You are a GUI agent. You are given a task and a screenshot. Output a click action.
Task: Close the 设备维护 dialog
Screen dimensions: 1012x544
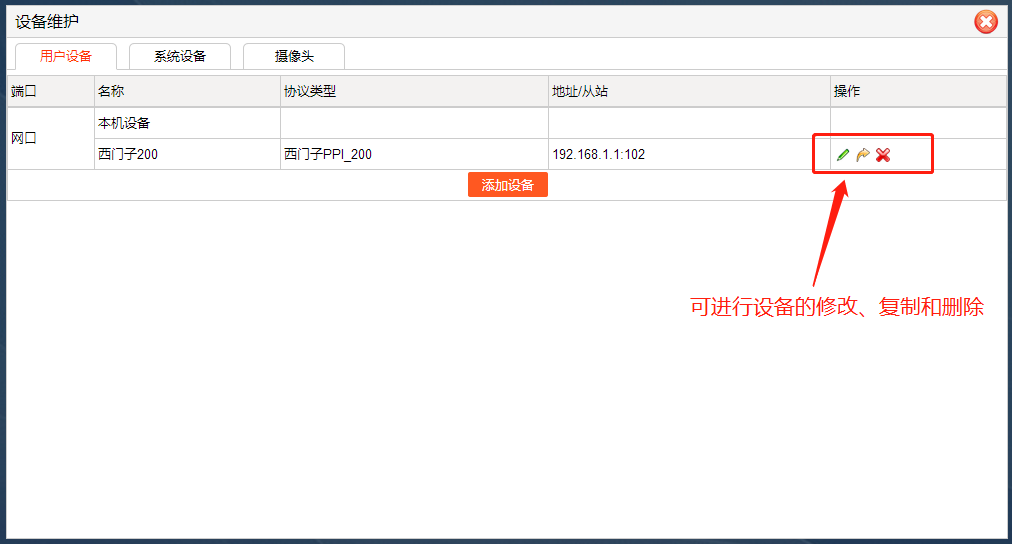(986, 21)
